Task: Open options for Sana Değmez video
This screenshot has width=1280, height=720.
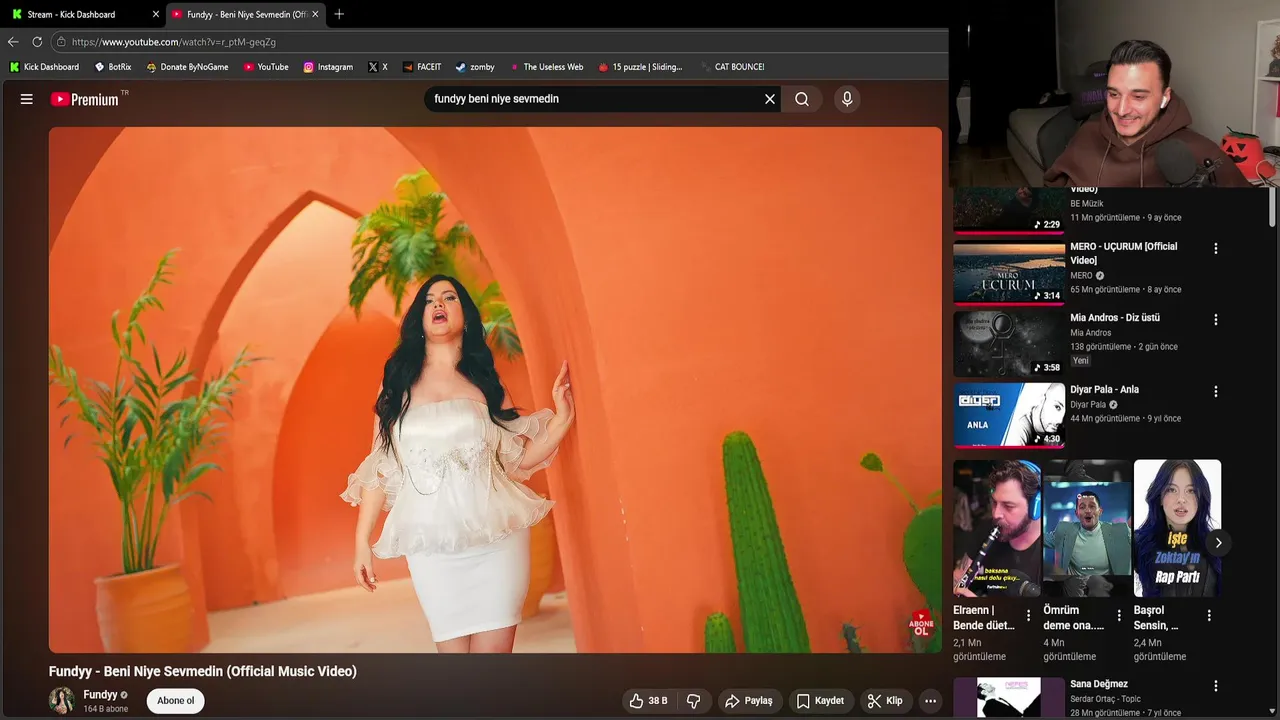Action: 1216,686
